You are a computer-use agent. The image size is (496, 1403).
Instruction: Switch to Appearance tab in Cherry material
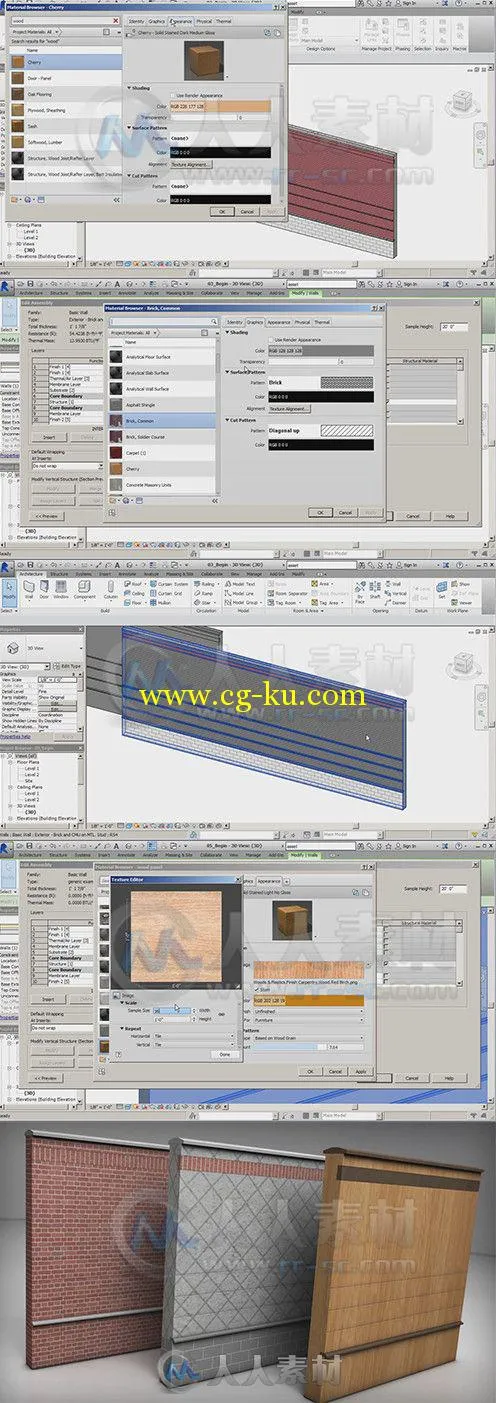[x=180, y=20]
